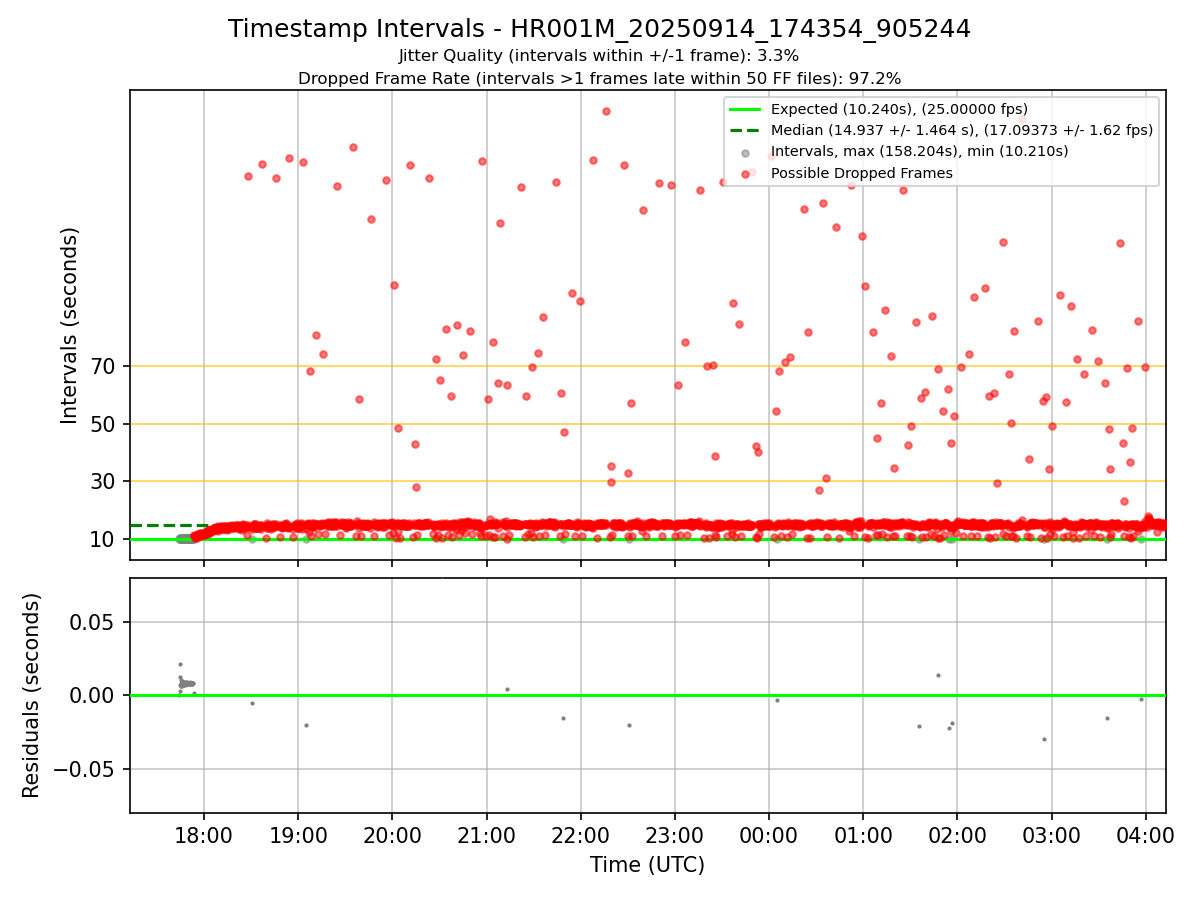
Task: Click the 23:00 x-axis tick label
Action: coord(675,835)
